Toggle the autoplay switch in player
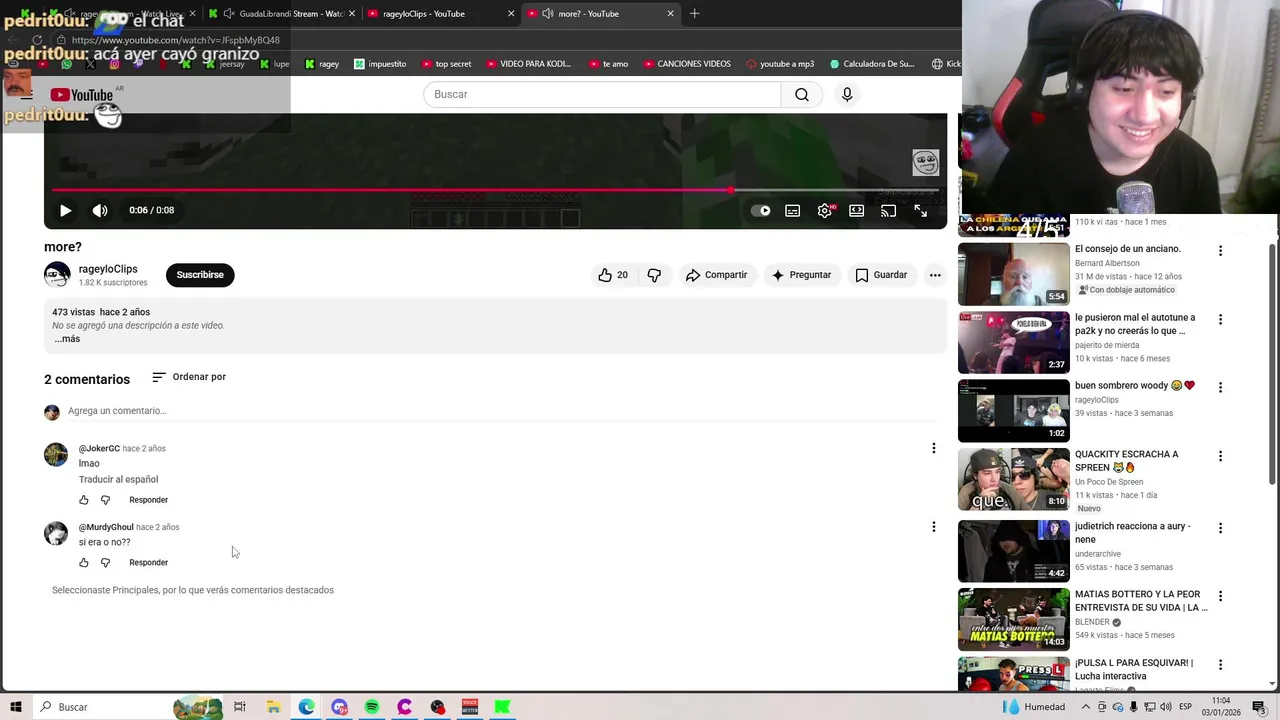The width and height of the screenshot is (1280, 720). [x=761, y=211]
